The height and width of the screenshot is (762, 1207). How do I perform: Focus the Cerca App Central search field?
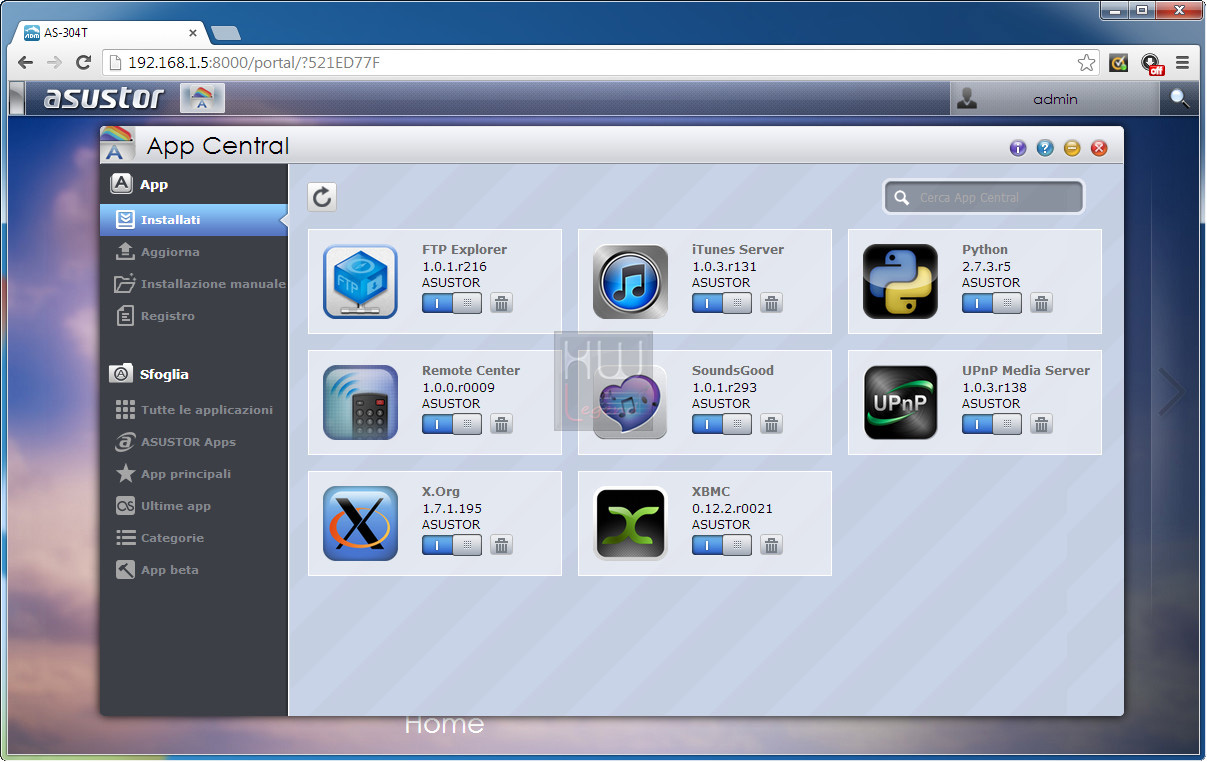click(984, 197)
